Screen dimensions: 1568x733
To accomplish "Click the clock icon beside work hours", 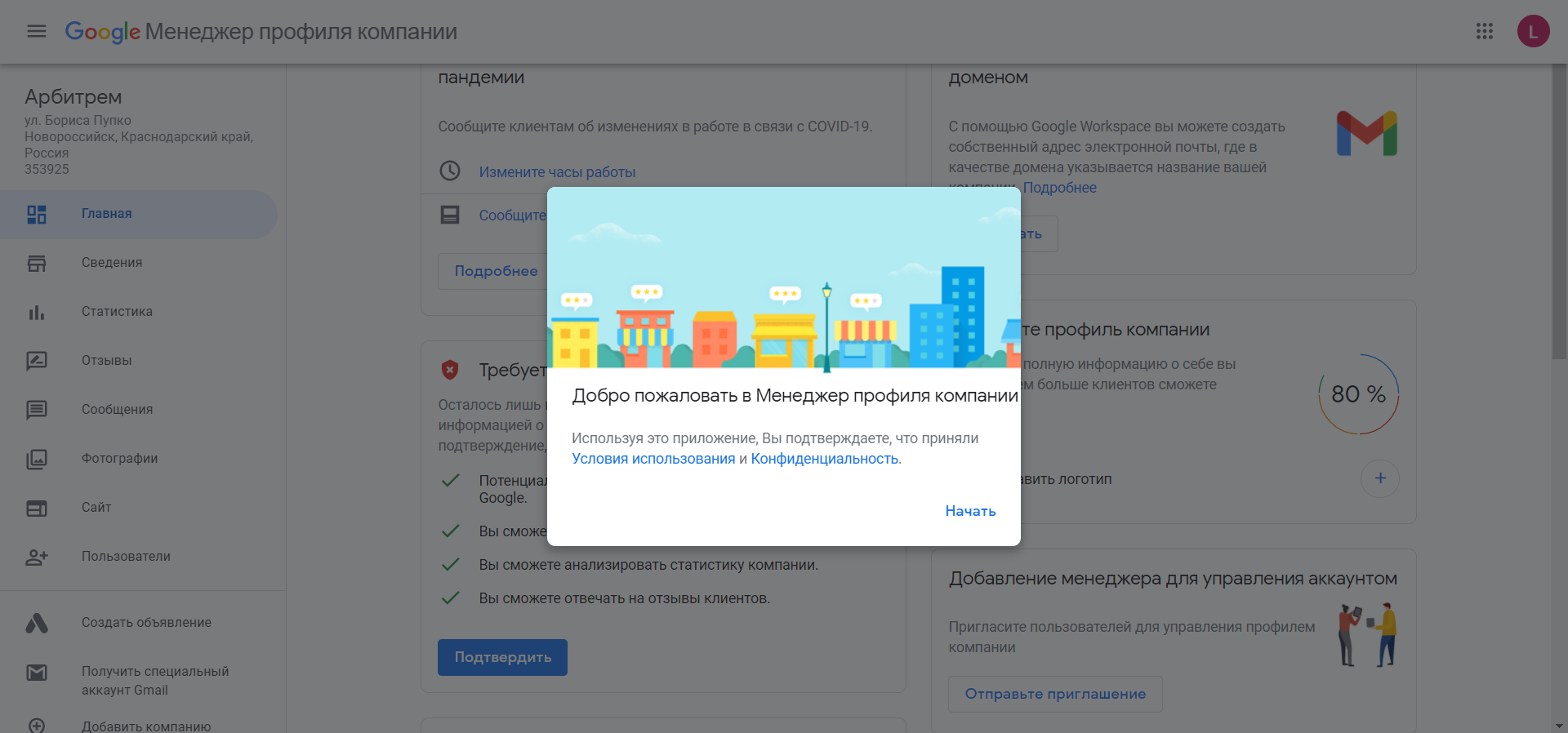I will (450, 171).
